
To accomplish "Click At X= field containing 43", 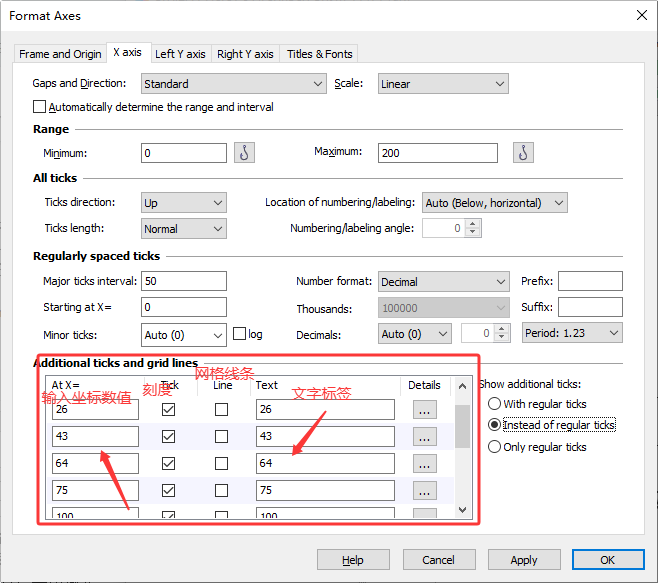I will coord(95,437).
